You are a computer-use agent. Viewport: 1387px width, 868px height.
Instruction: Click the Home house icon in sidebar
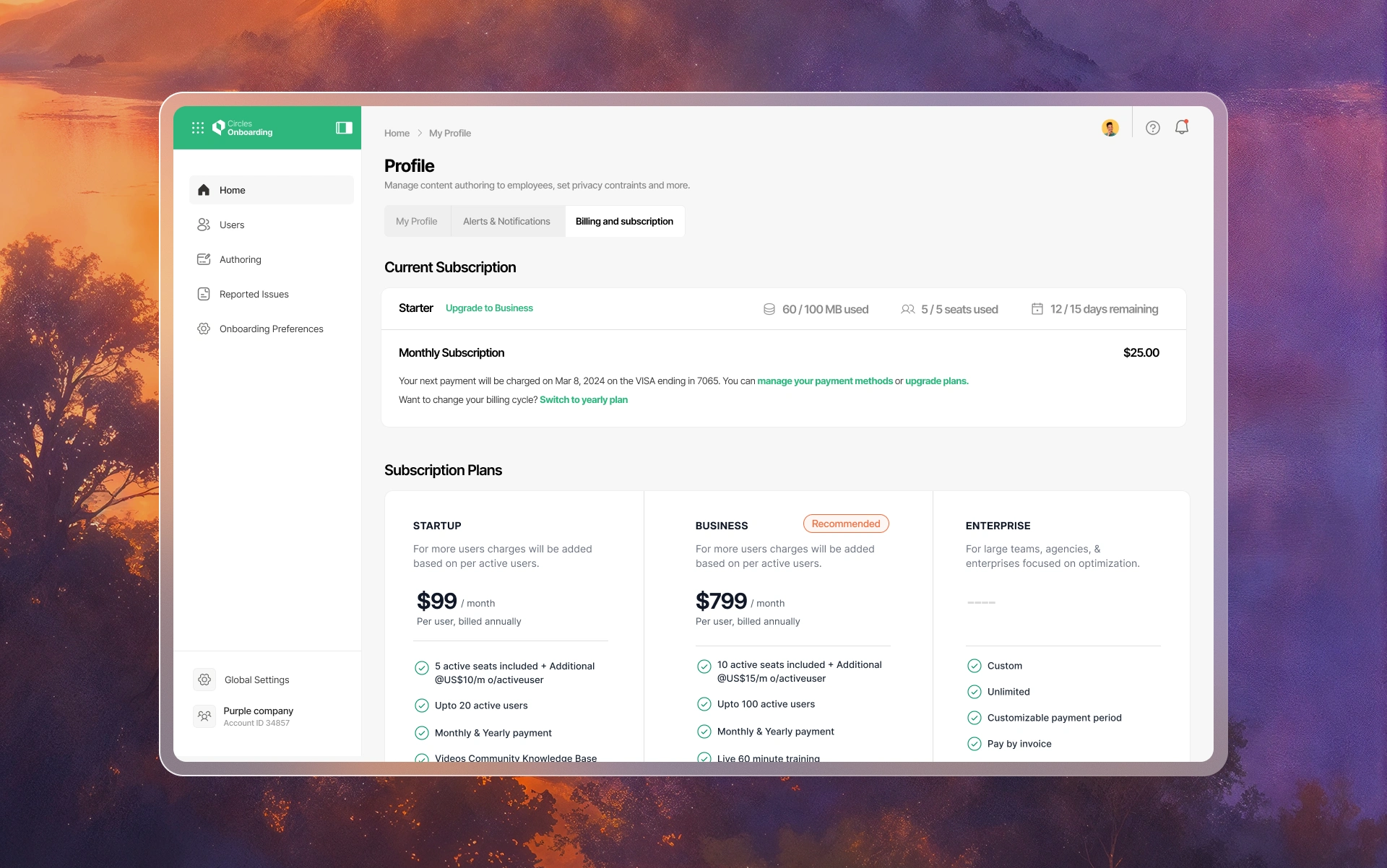pyautogui.click(x=204, y=190)
